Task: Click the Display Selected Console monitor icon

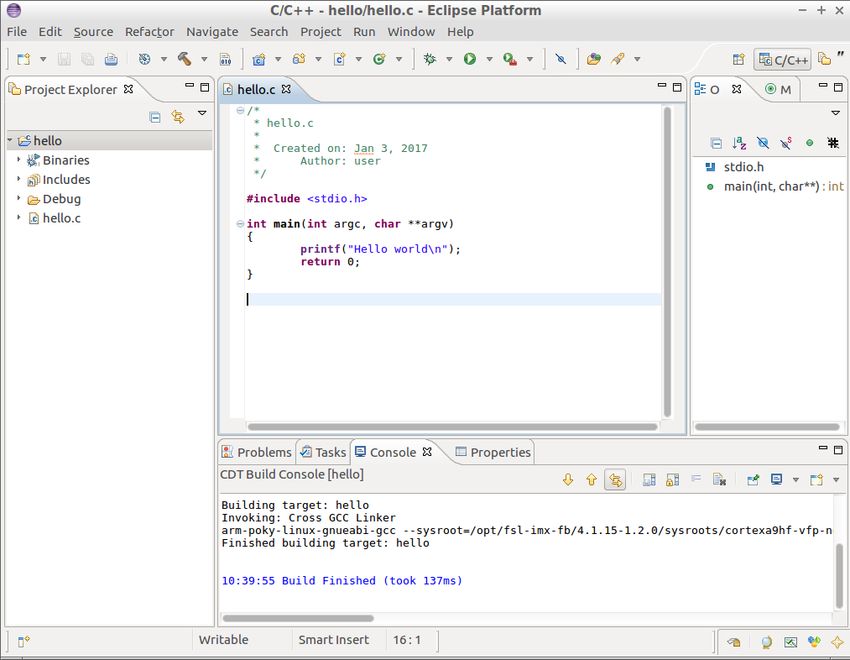Action: [x=777, y=480]
